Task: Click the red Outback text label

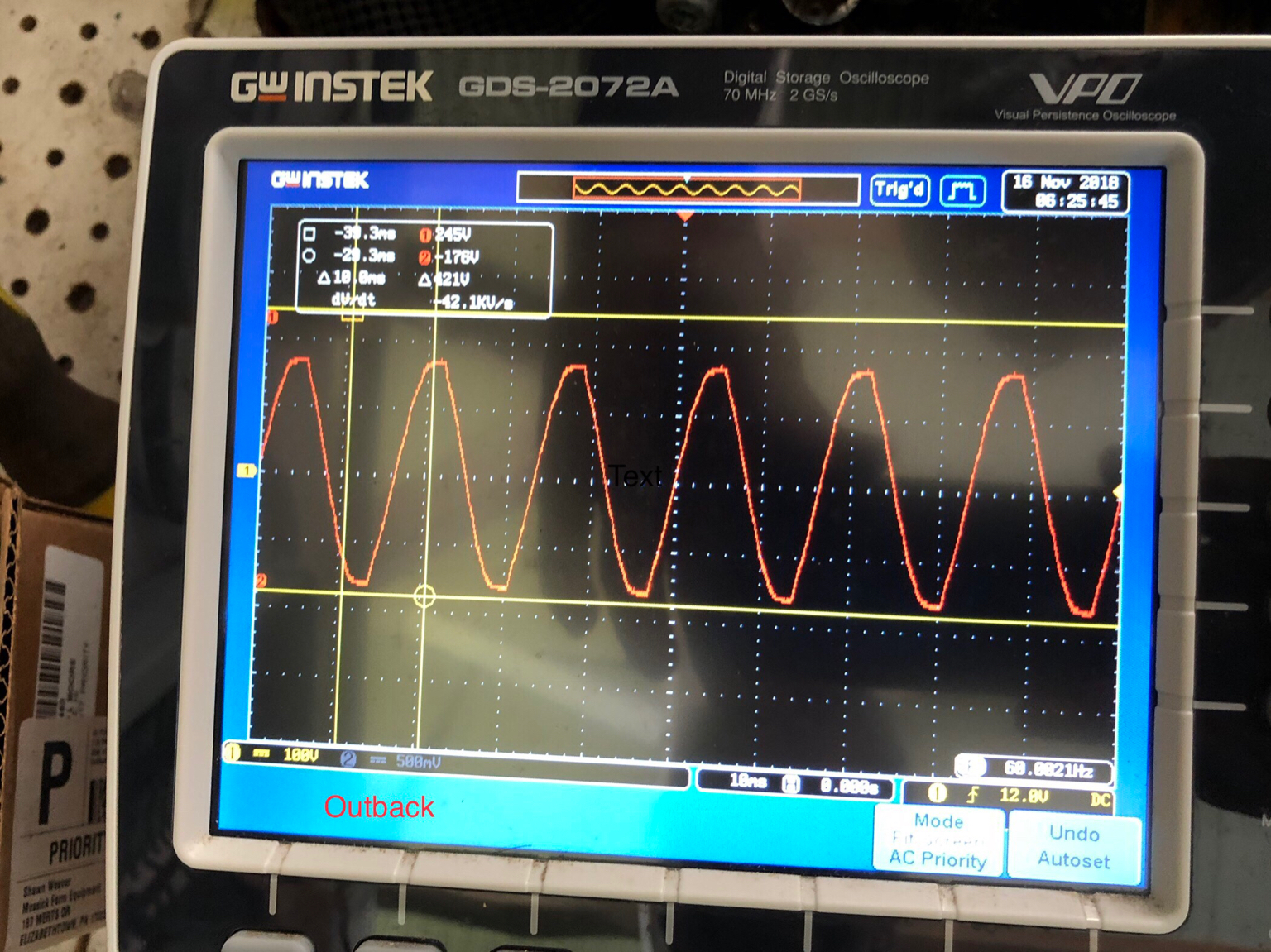Action: click(379, 806)
